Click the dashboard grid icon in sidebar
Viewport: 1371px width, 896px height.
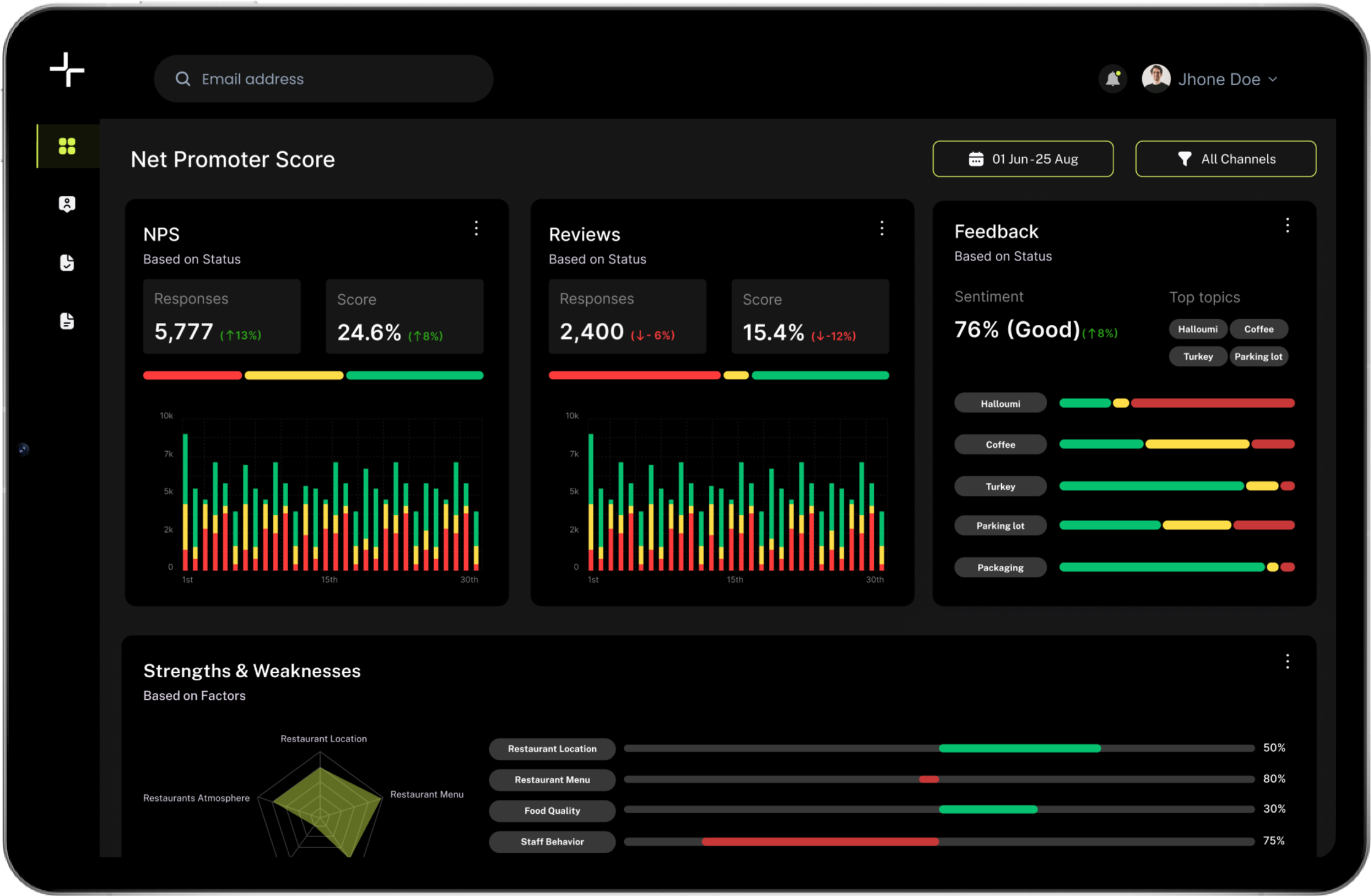click(67, 146)
